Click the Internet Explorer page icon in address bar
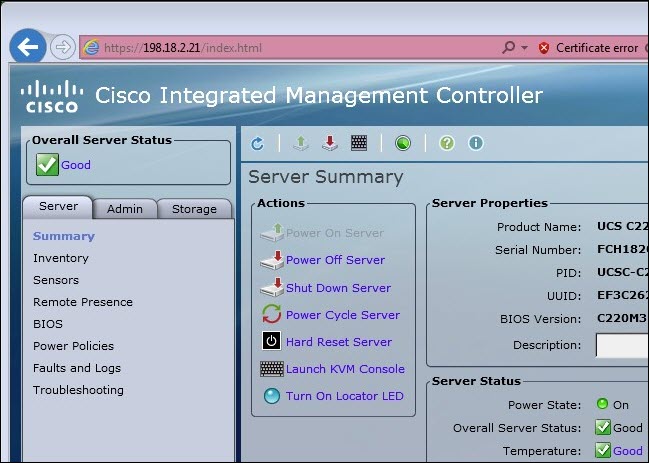This screenshot has width=649, height=463. 91,48
